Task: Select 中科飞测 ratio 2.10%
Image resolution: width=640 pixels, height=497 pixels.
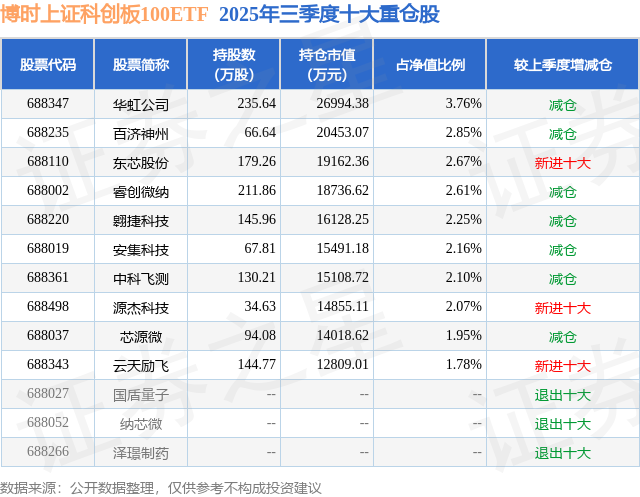Action: (x=463, y=277)
